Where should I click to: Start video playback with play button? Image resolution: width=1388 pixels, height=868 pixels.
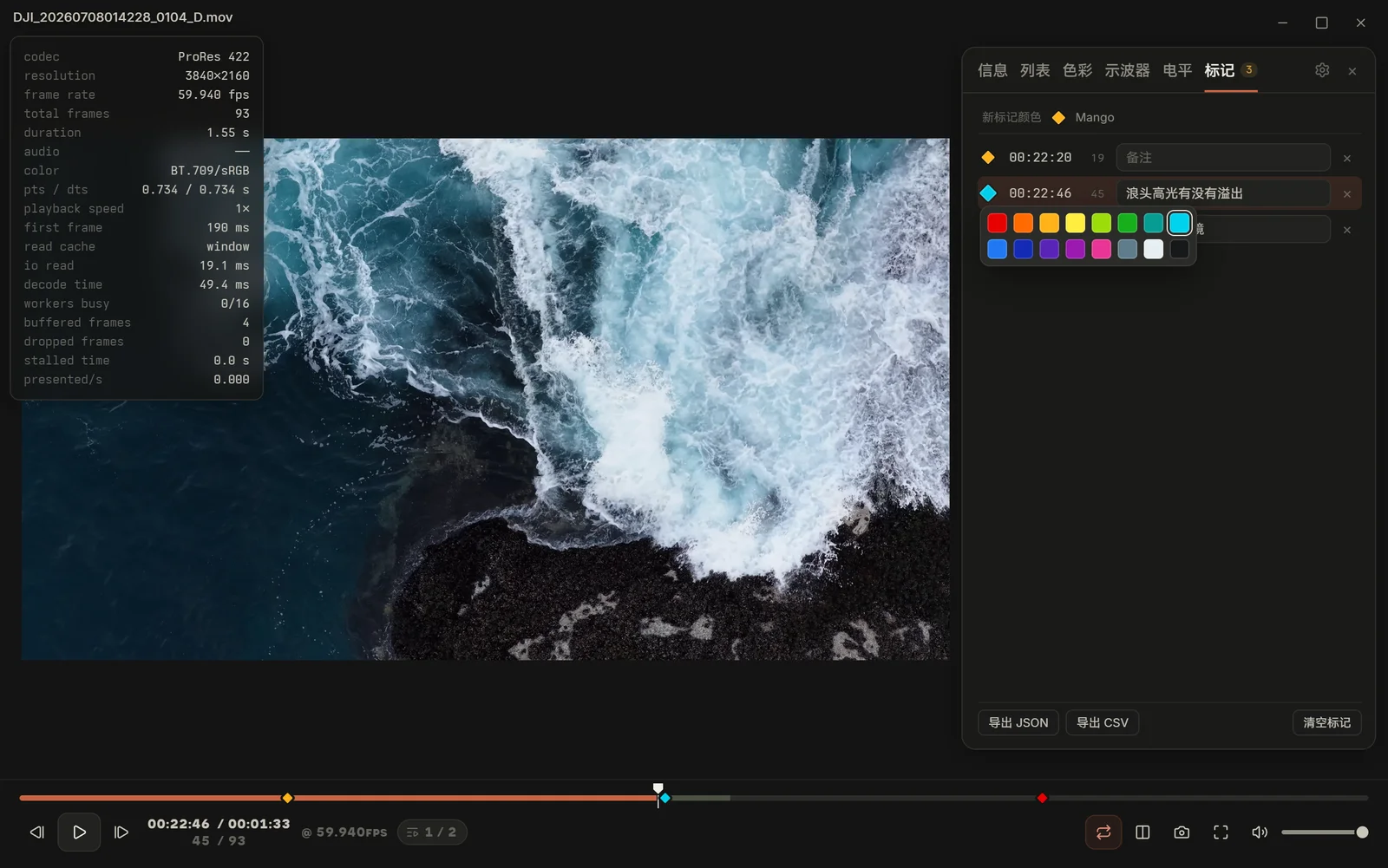click(x=79, y=832)
